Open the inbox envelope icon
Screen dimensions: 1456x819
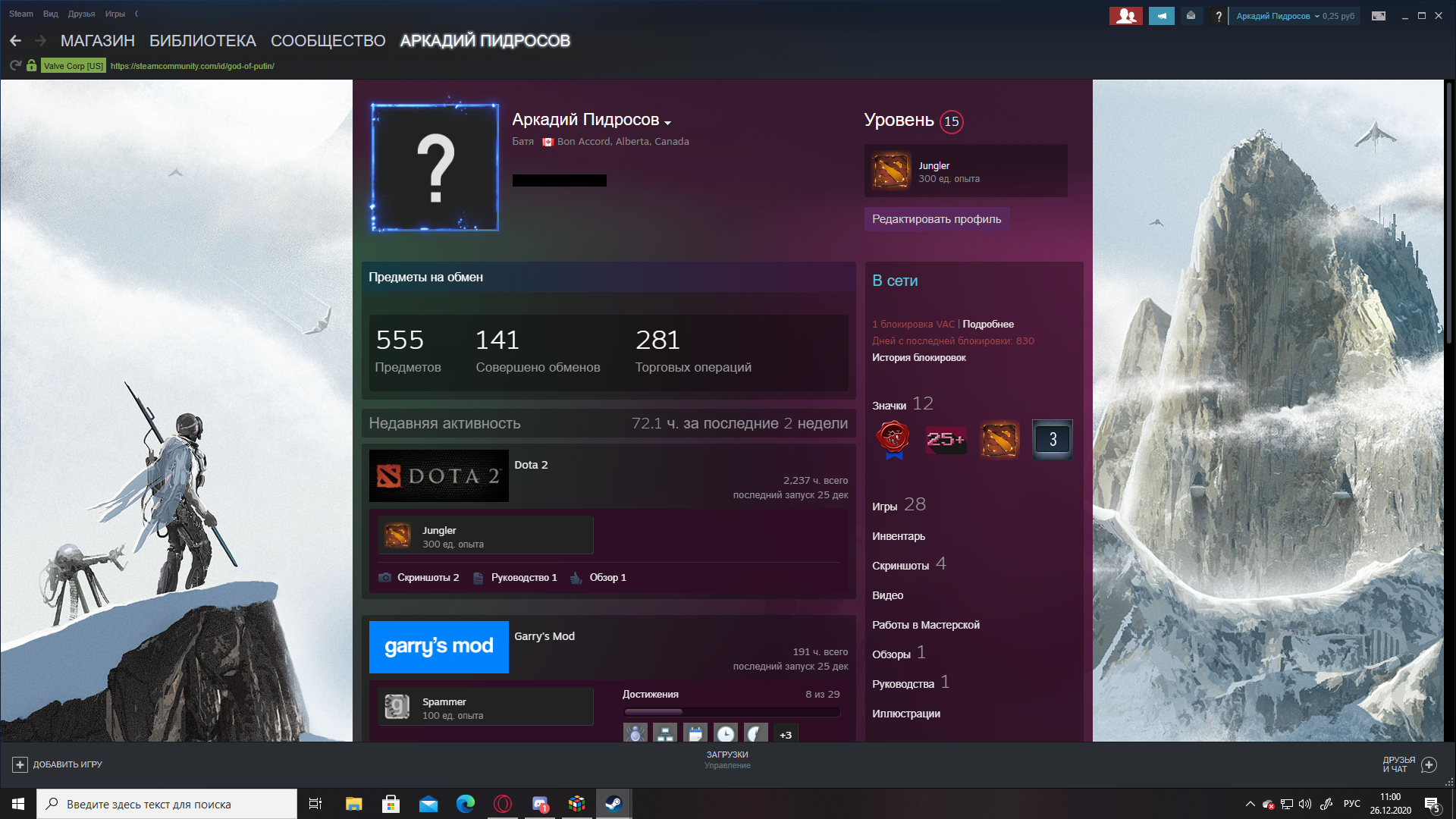1191,16
